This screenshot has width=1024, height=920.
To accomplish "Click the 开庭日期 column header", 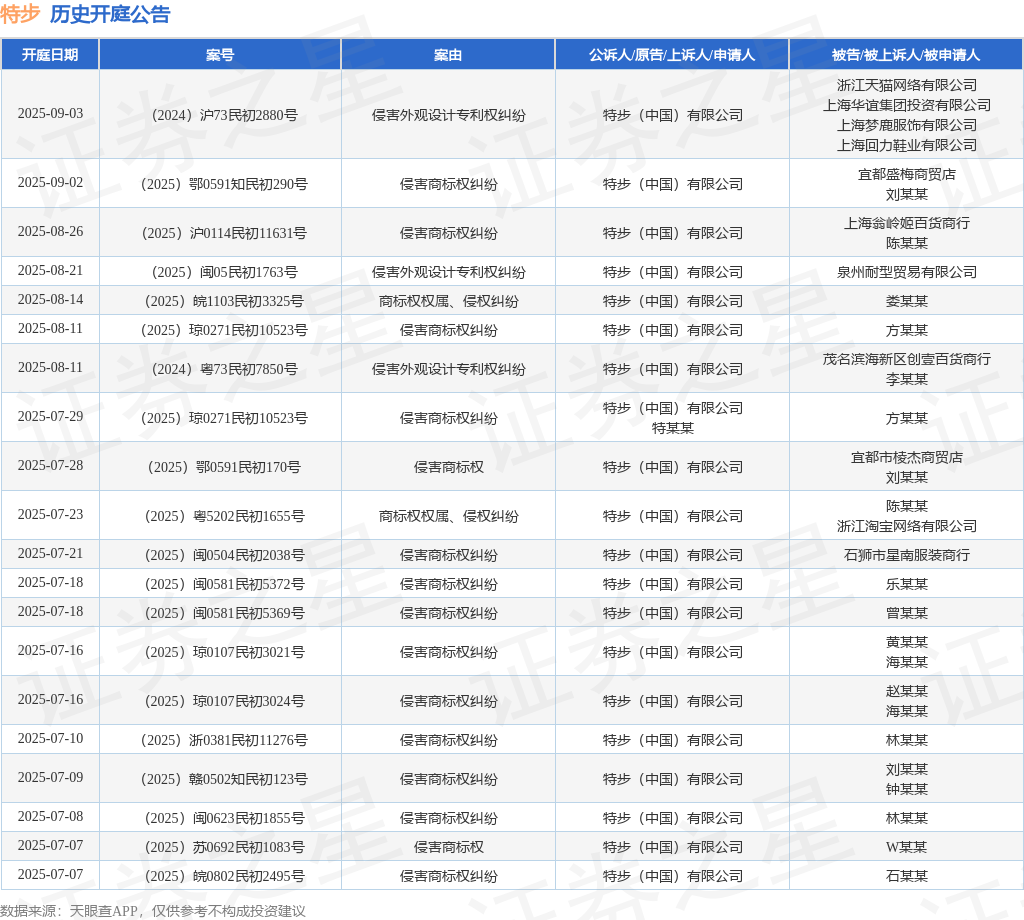I will pos(50,55).
